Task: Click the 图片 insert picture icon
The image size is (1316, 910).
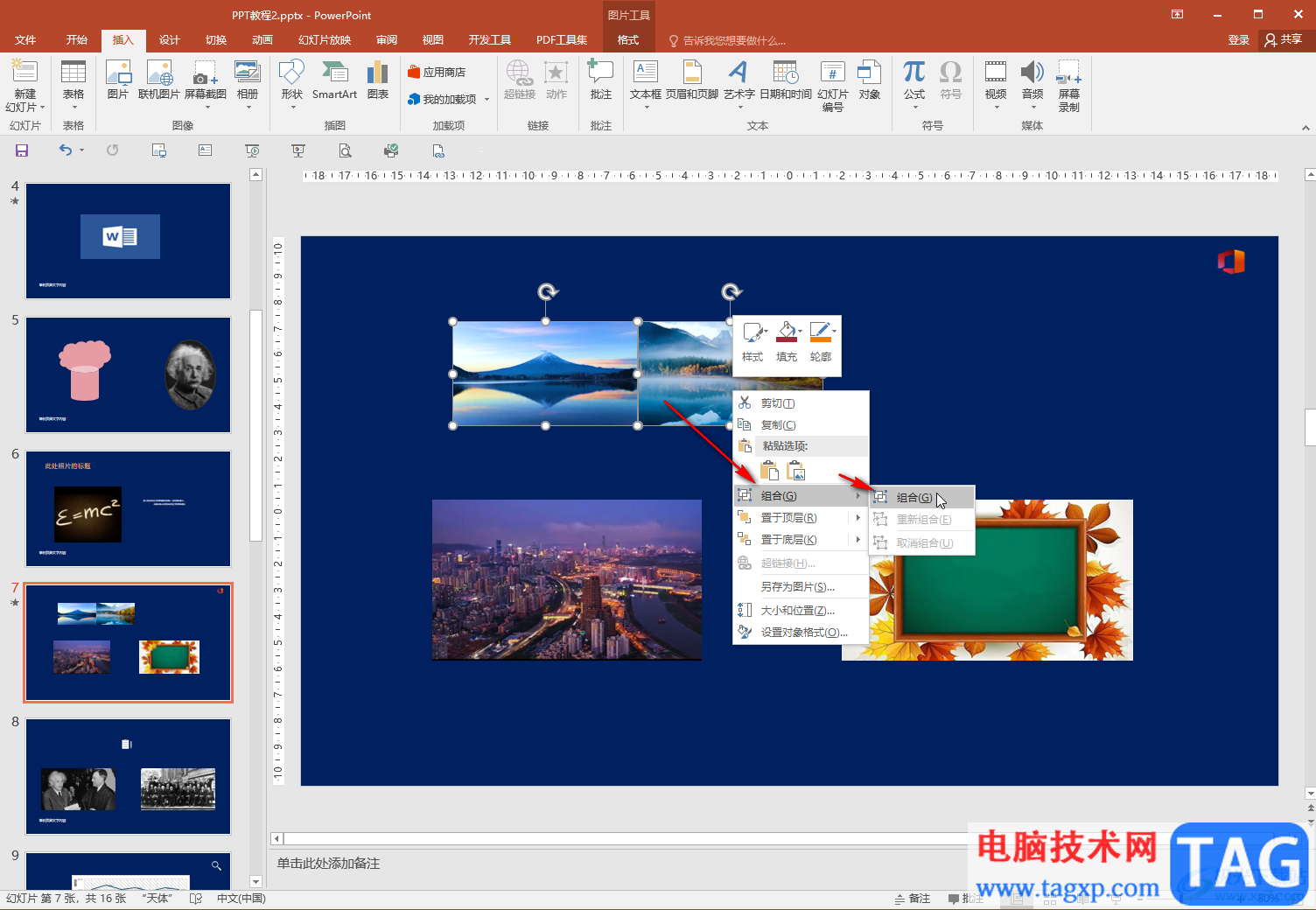Action: [118, 80]
